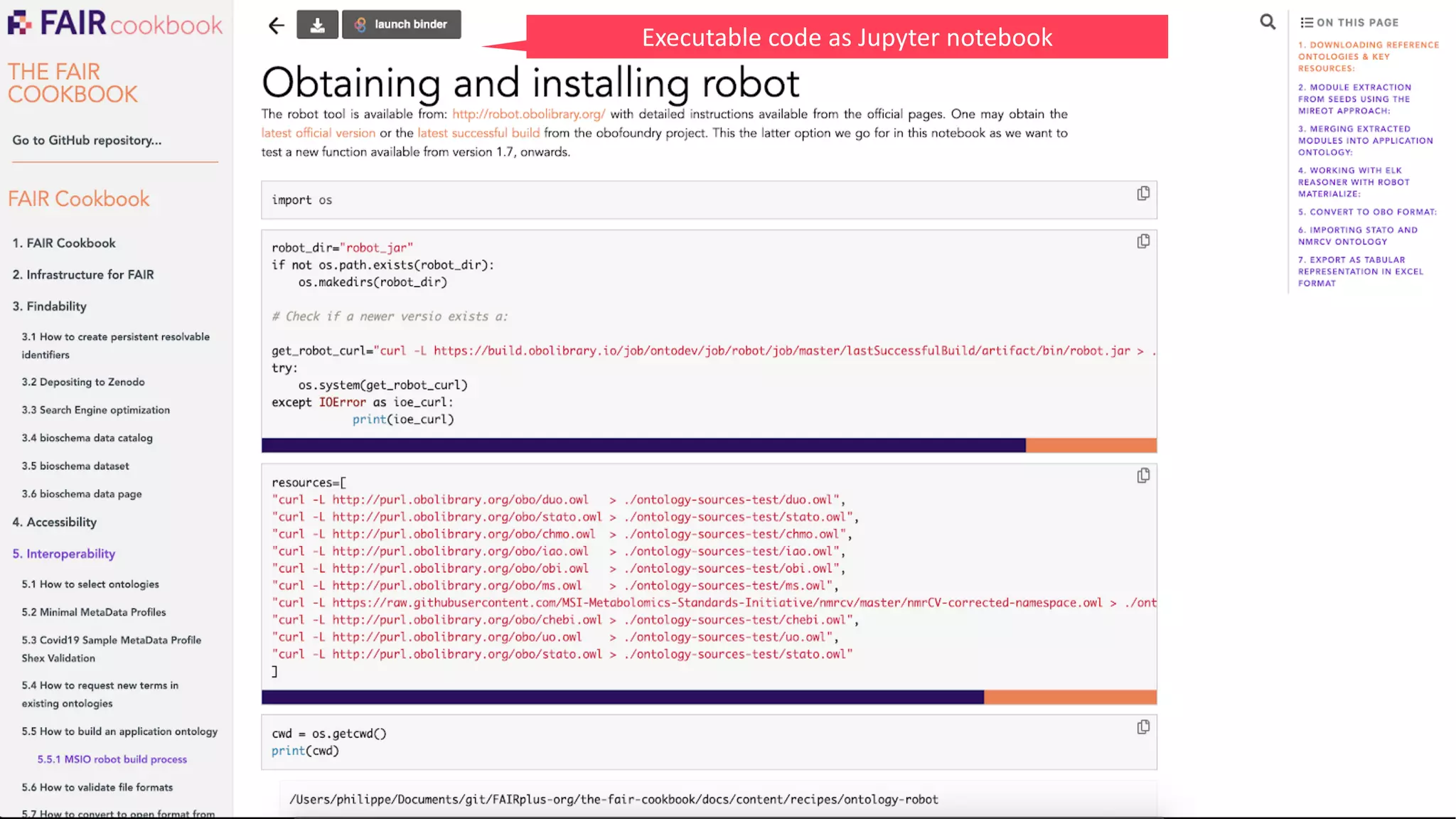Open '2. Infrastructure for FAIR' section
This screenshot has height=819, width=1456.
coord(83,274)
